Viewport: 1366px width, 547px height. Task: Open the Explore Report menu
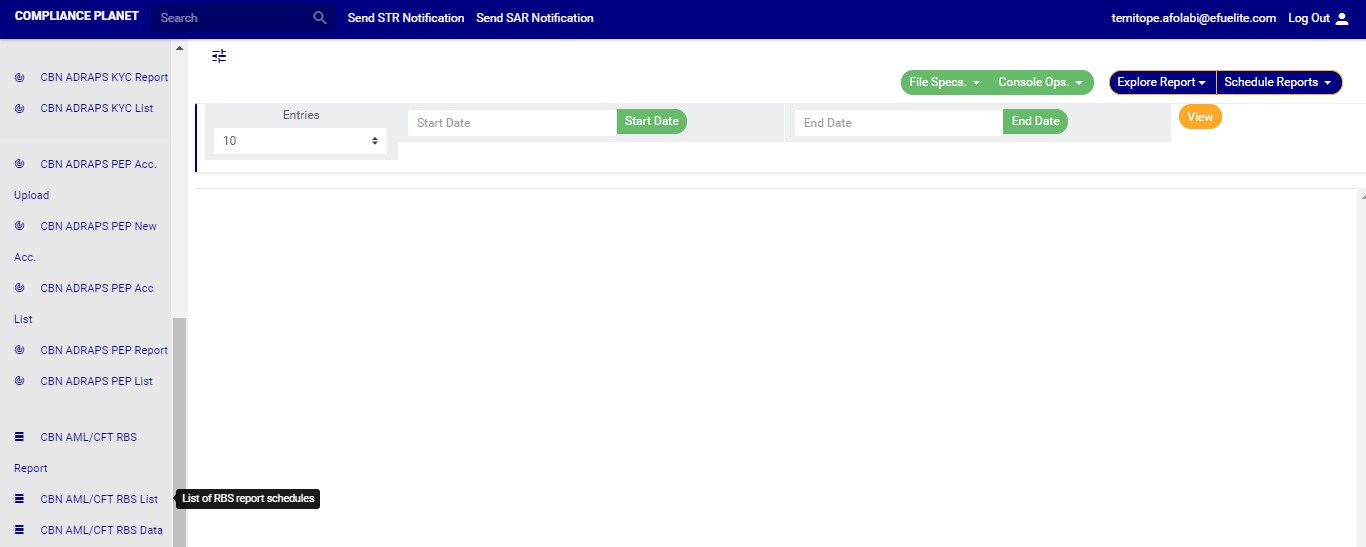[1162, 83]
